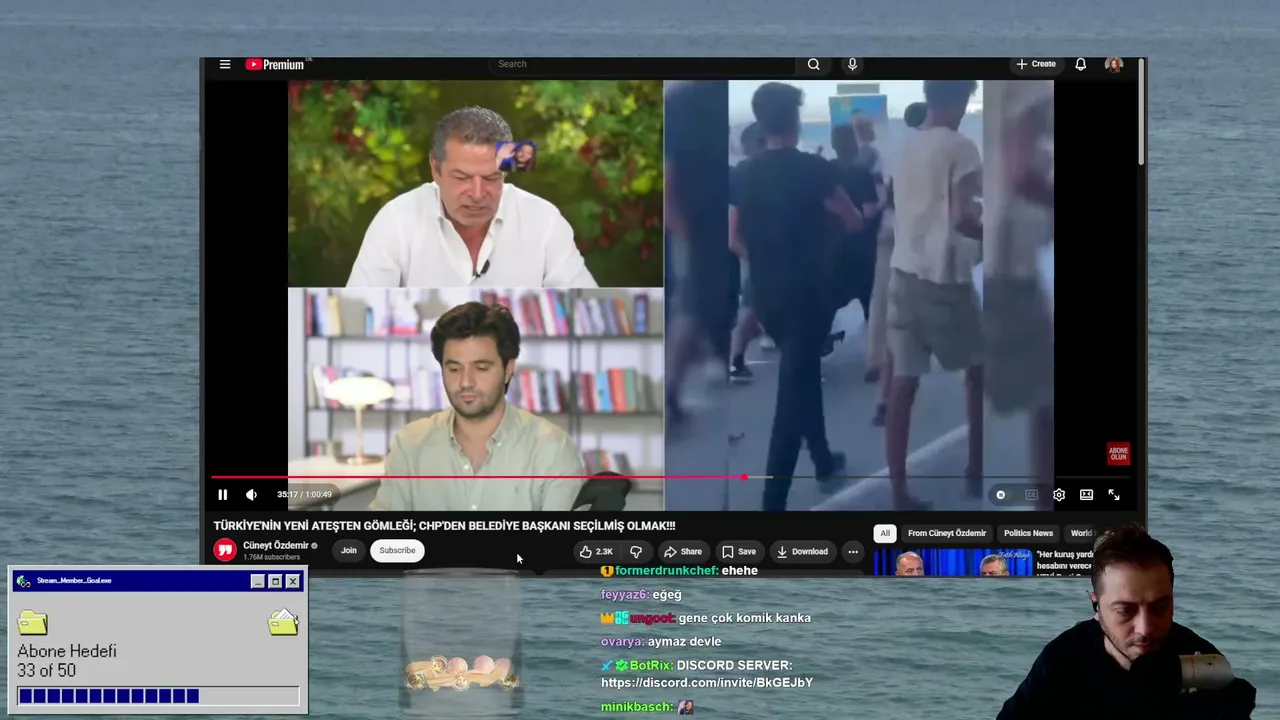Image resolution: width=1280 pixels, height=720 pixels.
Task: Save the video to a playlist
Action: tap(739, 551)
